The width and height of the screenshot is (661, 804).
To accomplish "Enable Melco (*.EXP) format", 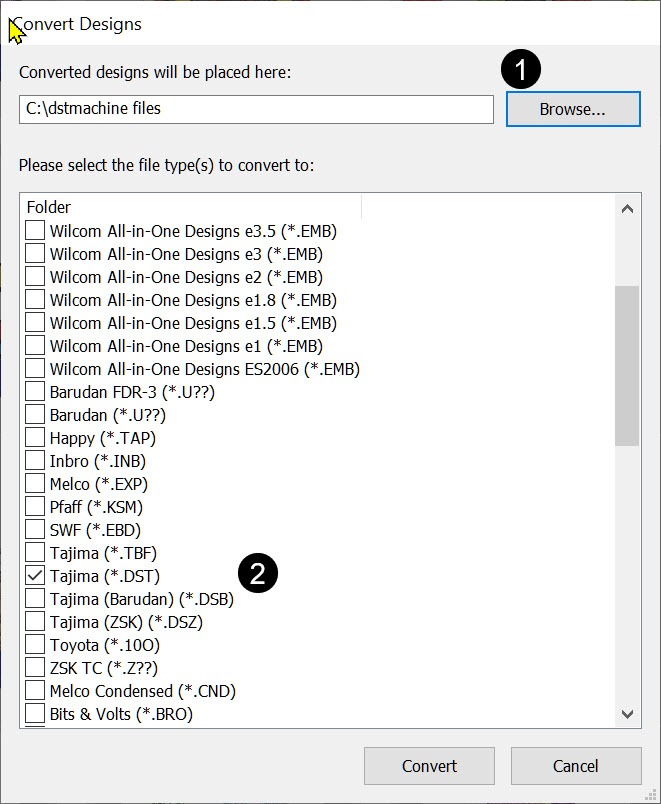I will point(35,484).
